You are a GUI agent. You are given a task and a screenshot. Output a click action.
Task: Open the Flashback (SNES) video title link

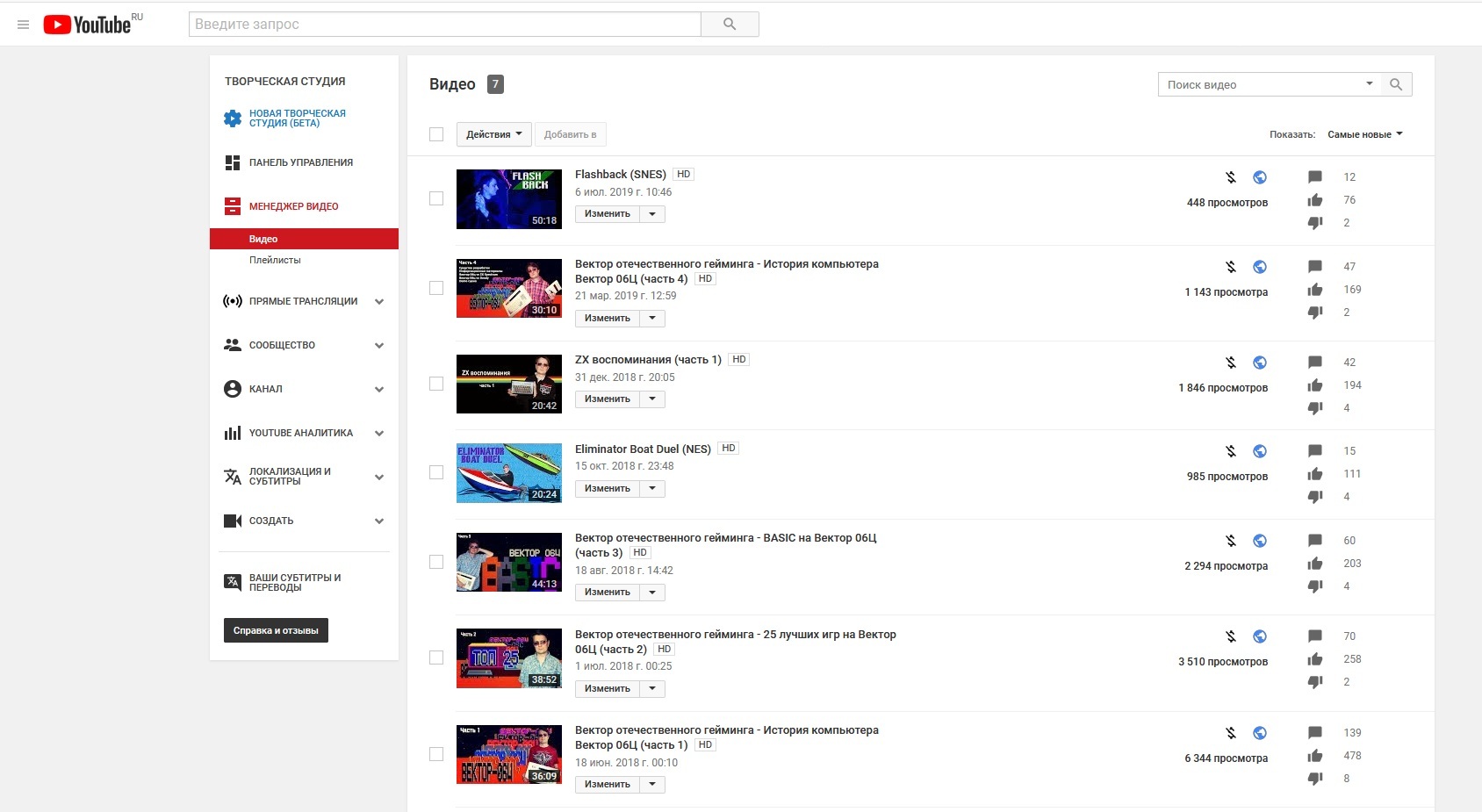click(621, 175)
